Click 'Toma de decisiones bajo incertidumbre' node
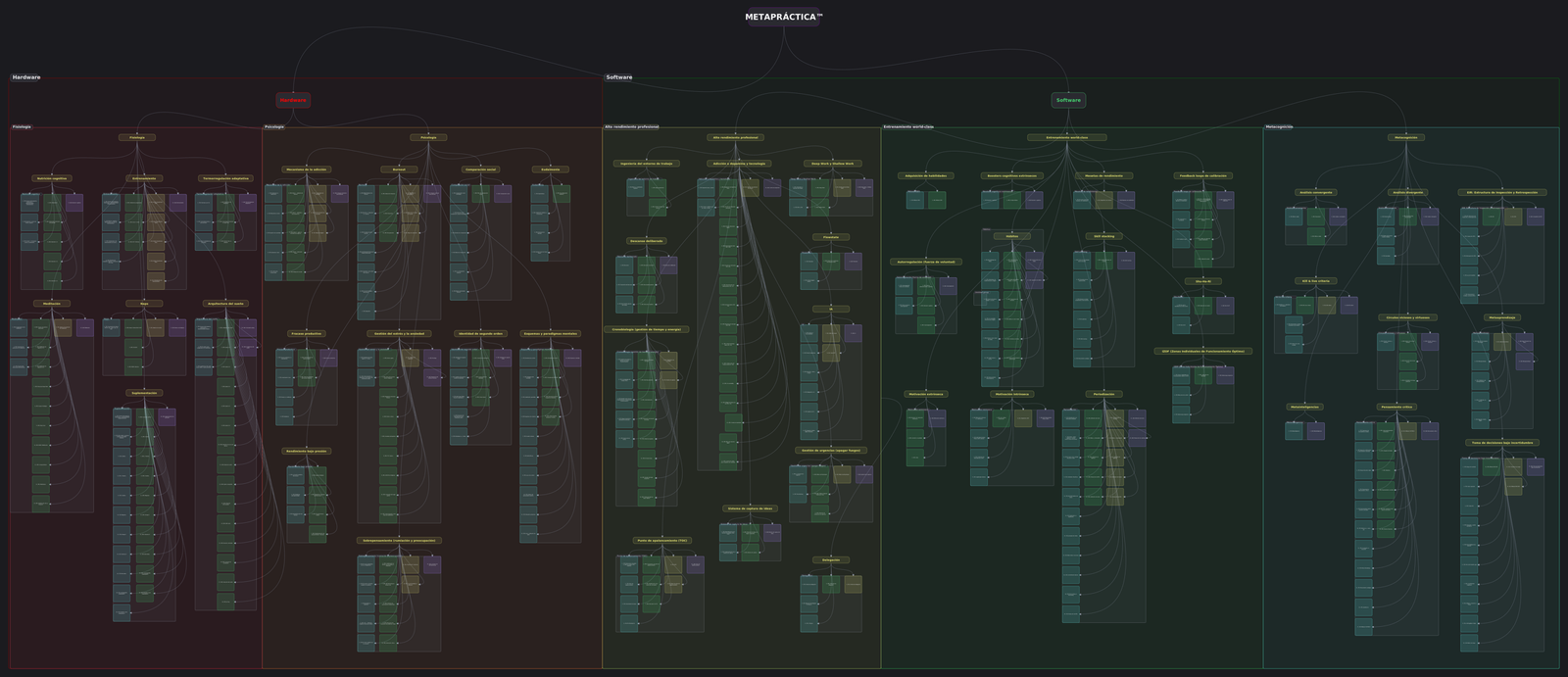The image size is (1568, 677). [1502, 442]
